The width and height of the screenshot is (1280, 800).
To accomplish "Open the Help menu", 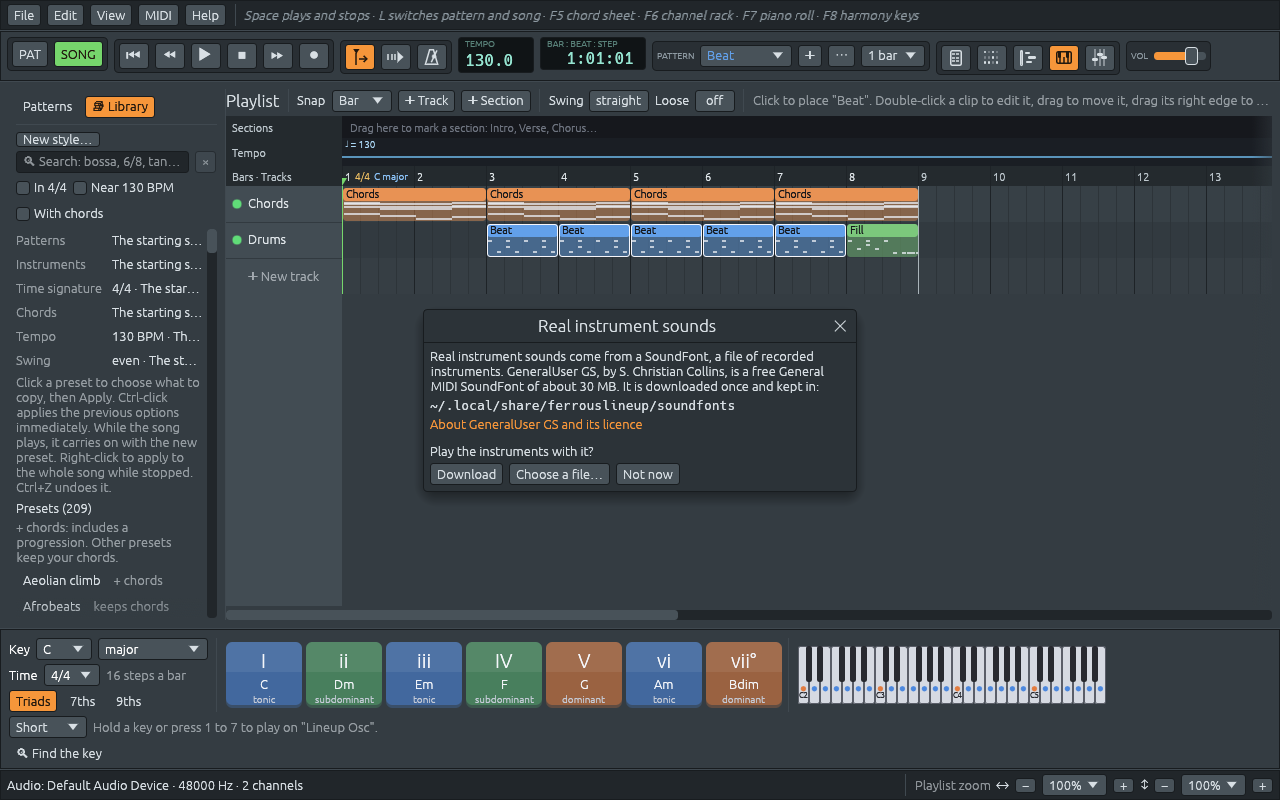I will click(x=205, y=15).
